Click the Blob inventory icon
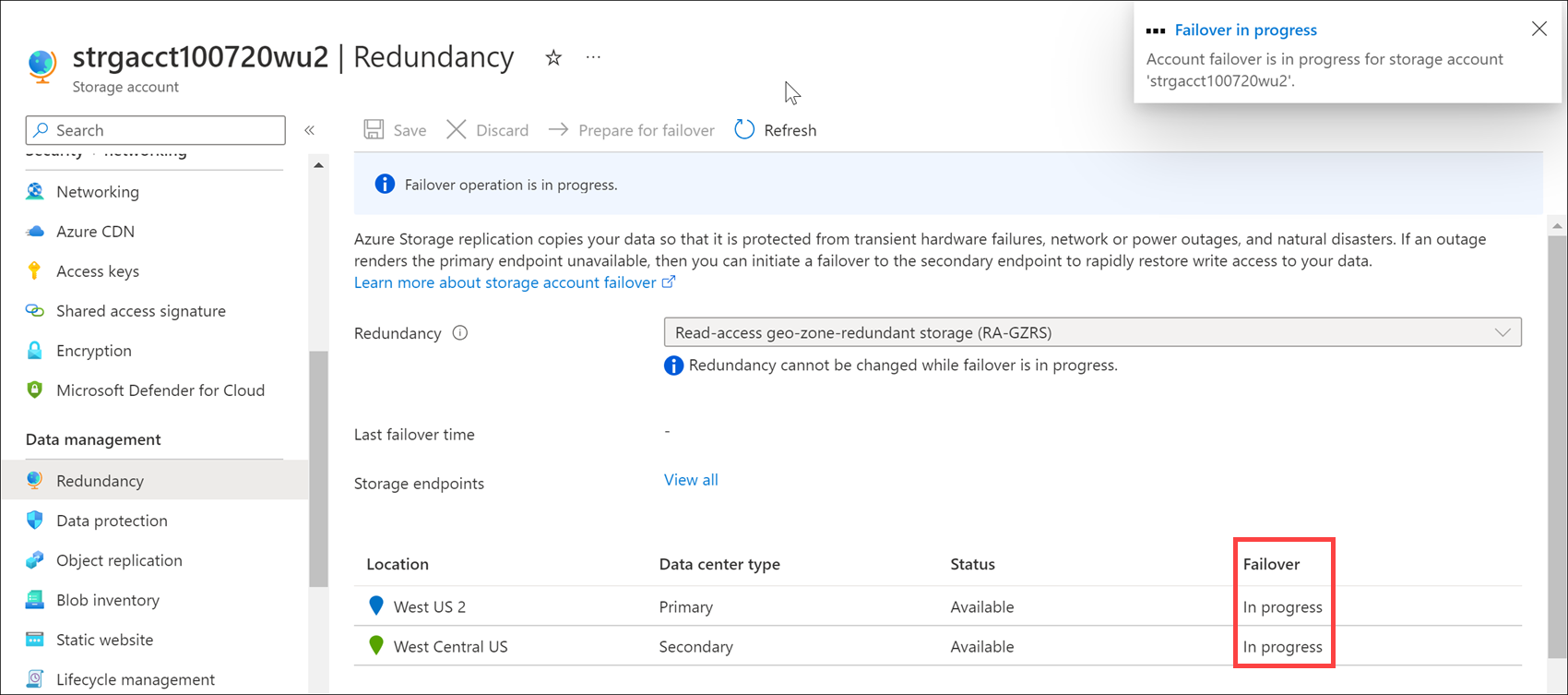This screenshot has width=1568, height=695. (x=34, y=600)
